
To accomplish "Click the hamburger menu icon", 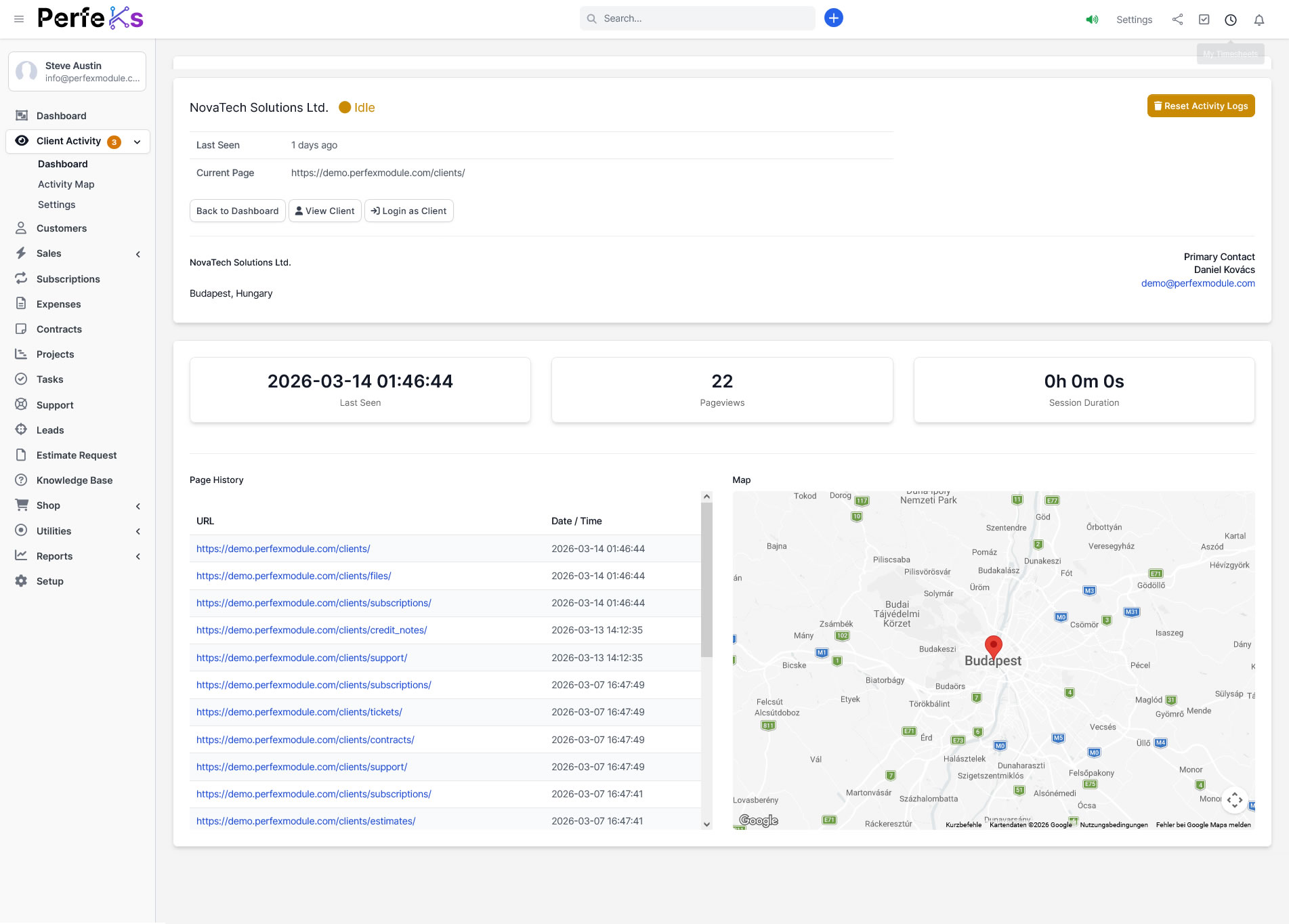I will pyautogui.click(x=19, y=19).
